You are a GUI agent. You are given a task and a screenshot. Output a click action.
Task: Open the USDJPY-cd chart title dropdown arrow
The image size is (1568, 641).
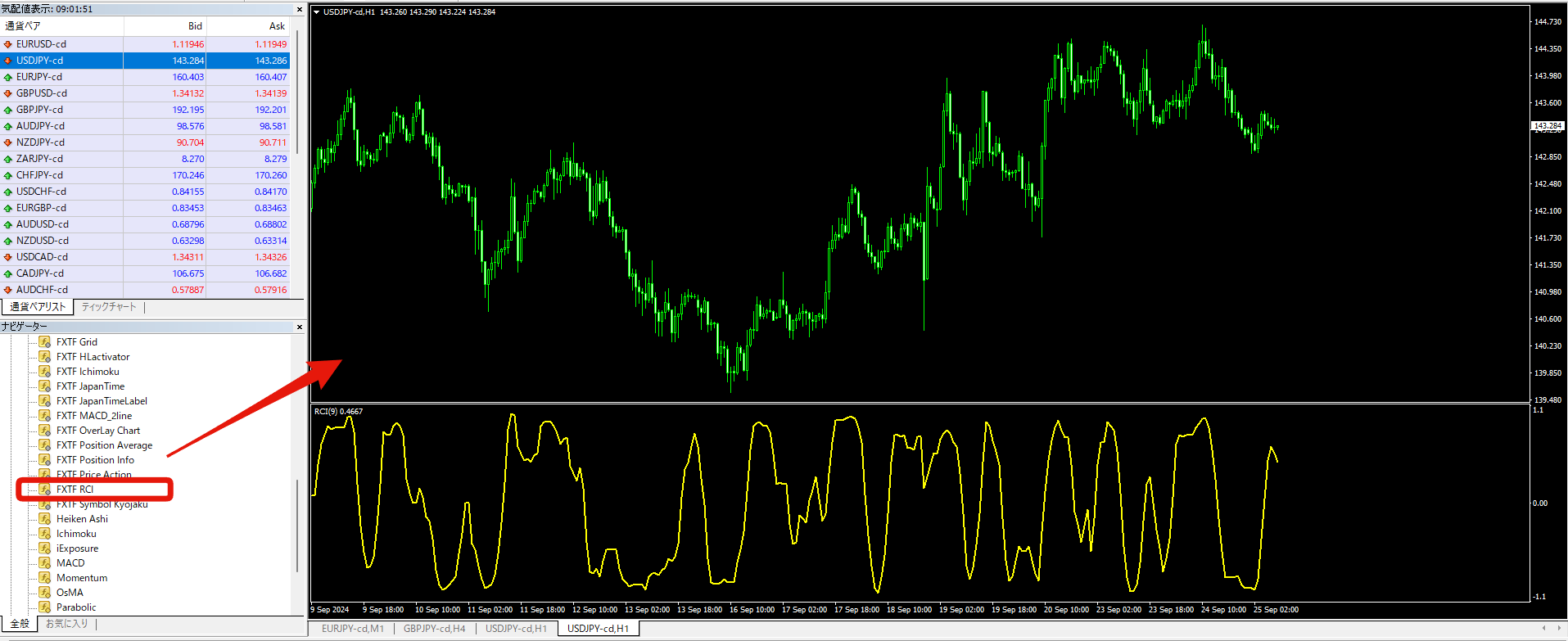(317, 12)
